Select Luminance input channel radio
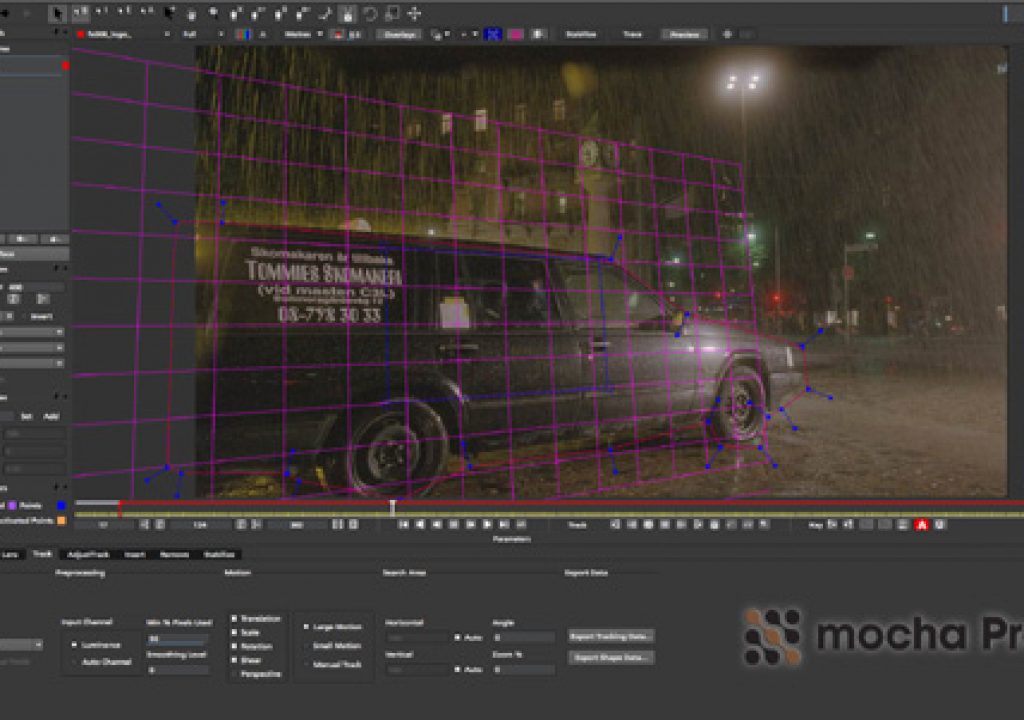The width and height of the screenshot is (1024, 720). (74, 645)
